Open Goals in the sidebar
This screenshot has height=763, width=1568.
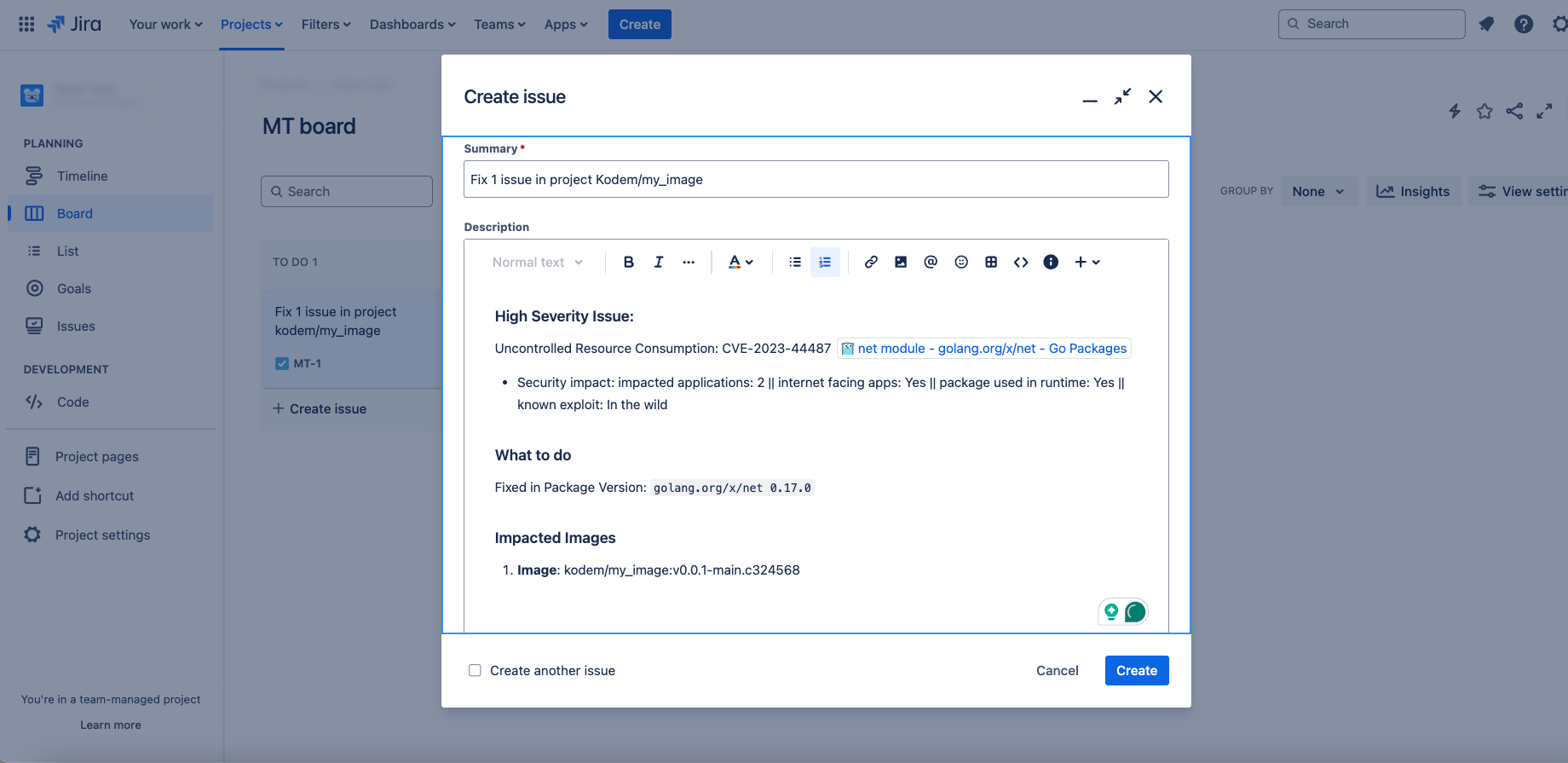tap(111, 288)
